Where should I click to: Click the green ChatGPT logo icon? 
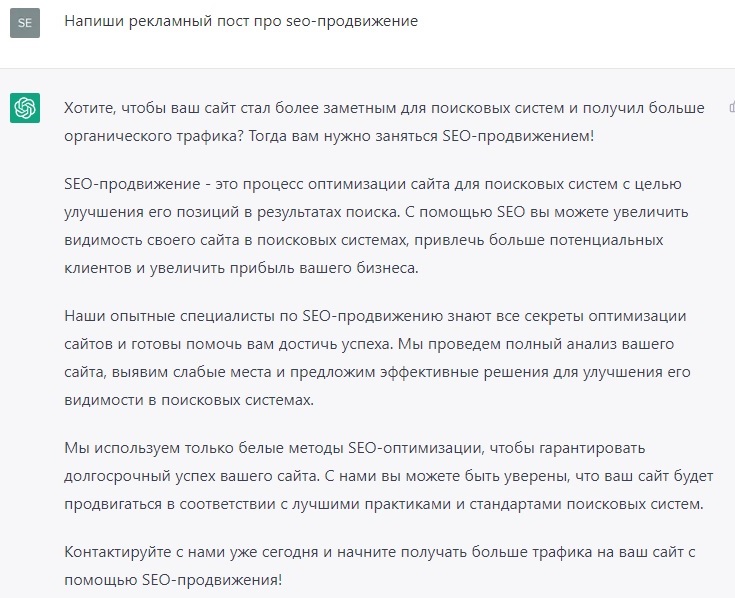pos(25,108)
